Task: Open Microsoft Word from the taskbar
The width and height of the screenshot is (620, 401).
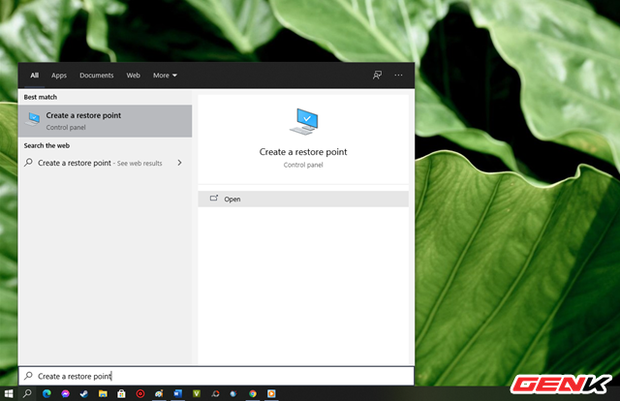Action: coord(177,394)
